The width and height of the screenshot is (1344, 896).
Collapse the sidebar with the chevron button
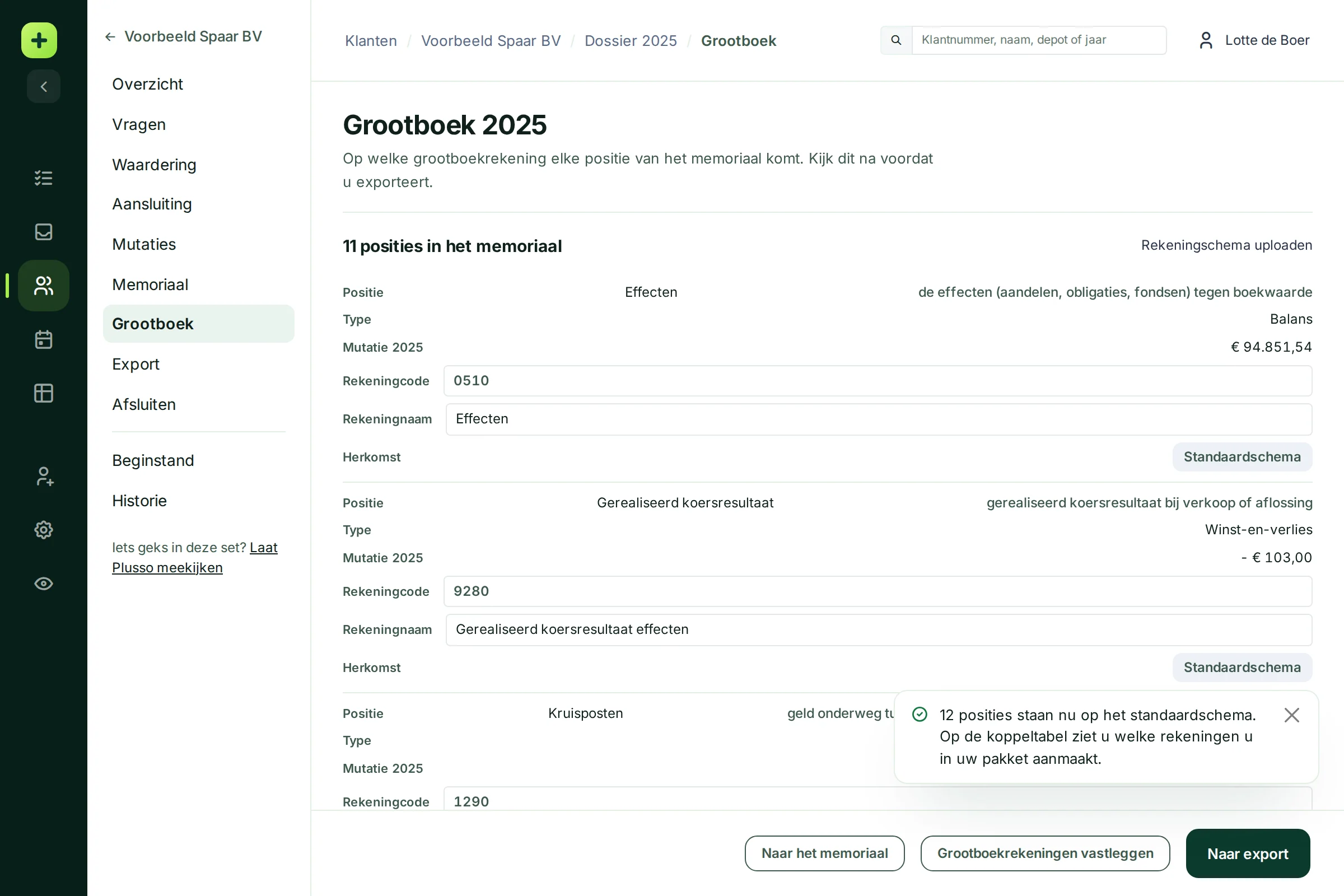(44, 86)
